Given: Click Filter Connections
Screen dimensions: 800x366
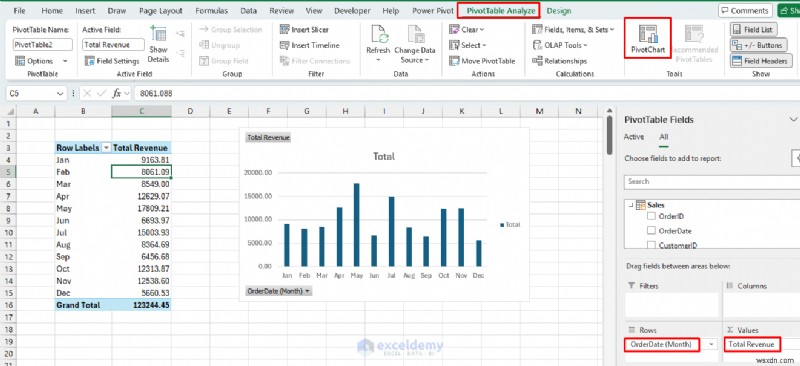Looking at the screenshot, I should (315, 61).
